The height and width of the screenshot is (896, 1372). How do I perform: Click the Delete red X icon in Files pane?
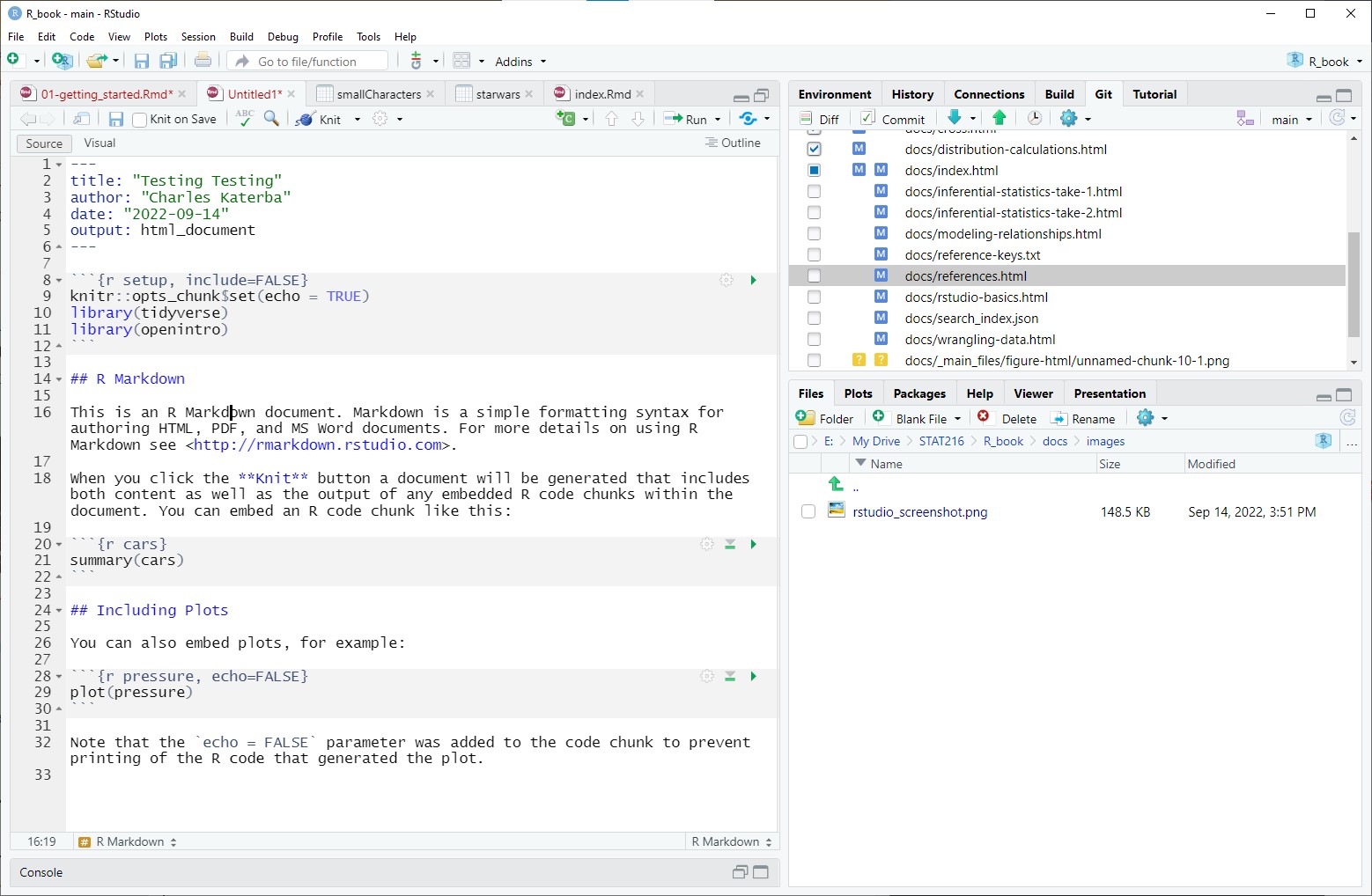tap(984, 417)
